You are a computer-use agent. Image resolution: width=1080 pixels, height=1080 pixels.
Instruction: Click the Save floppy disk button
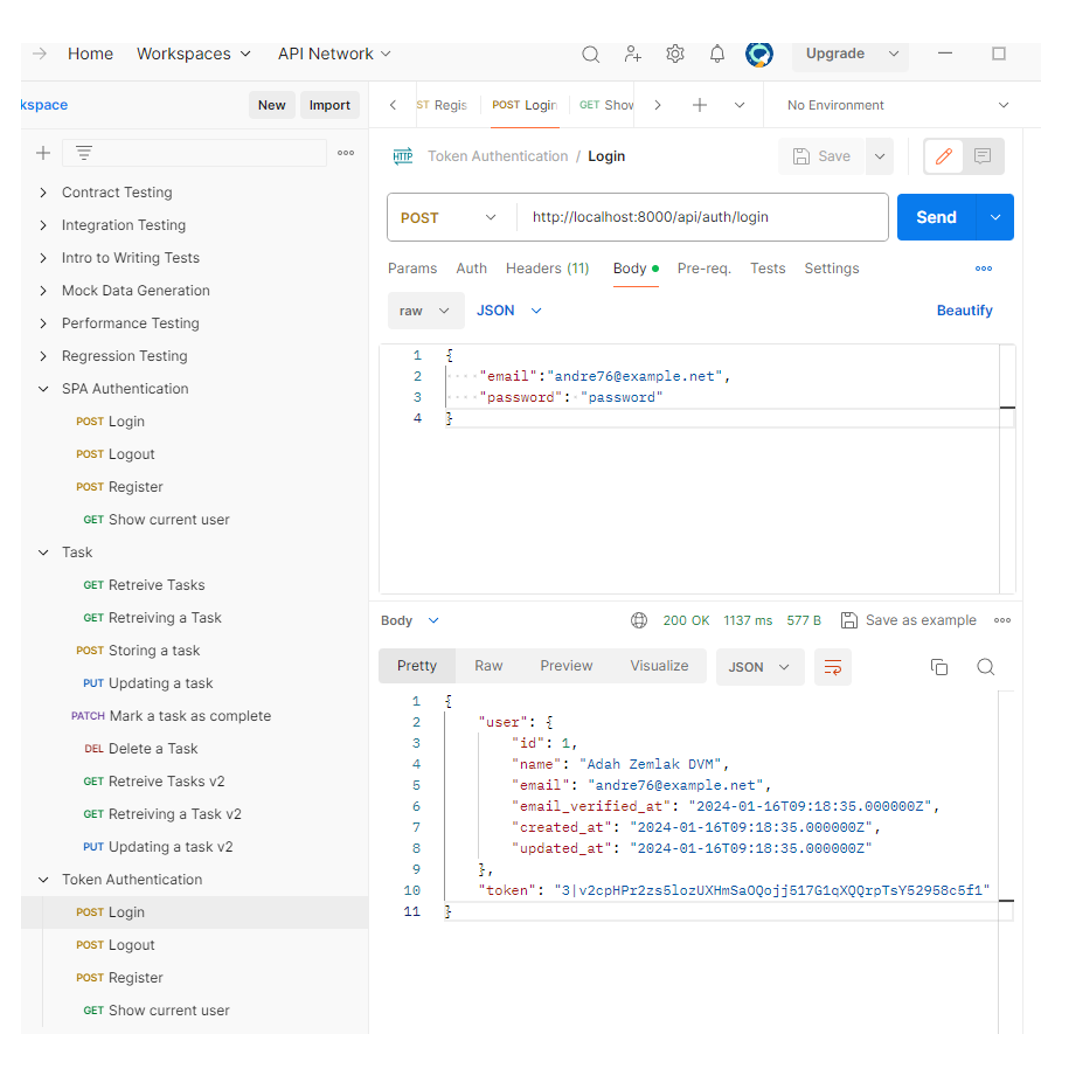[822, 156]
